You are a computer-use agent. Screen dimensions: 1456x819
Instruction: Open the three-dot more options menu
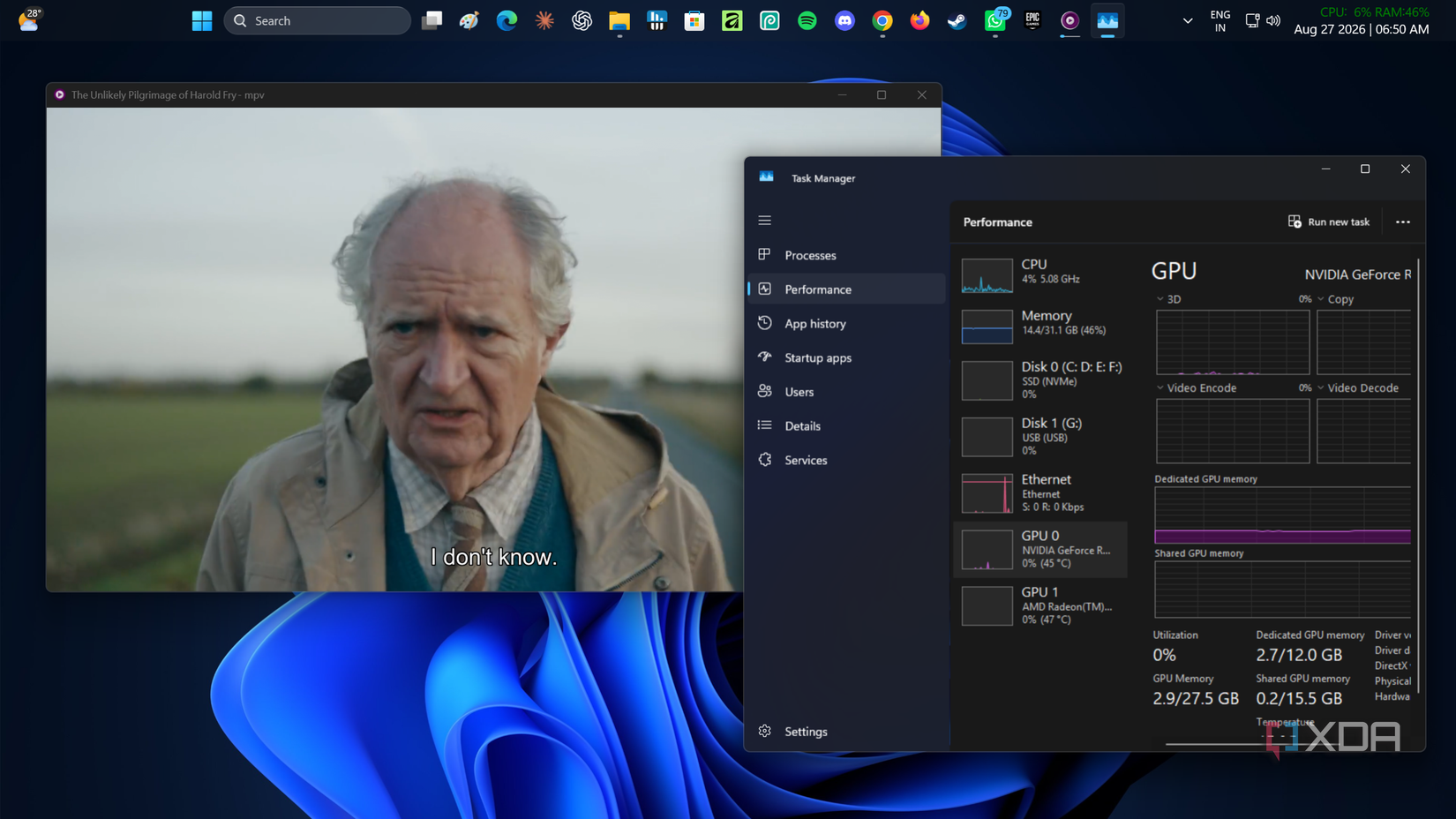pyautogui.click(x=1403, y=222)
